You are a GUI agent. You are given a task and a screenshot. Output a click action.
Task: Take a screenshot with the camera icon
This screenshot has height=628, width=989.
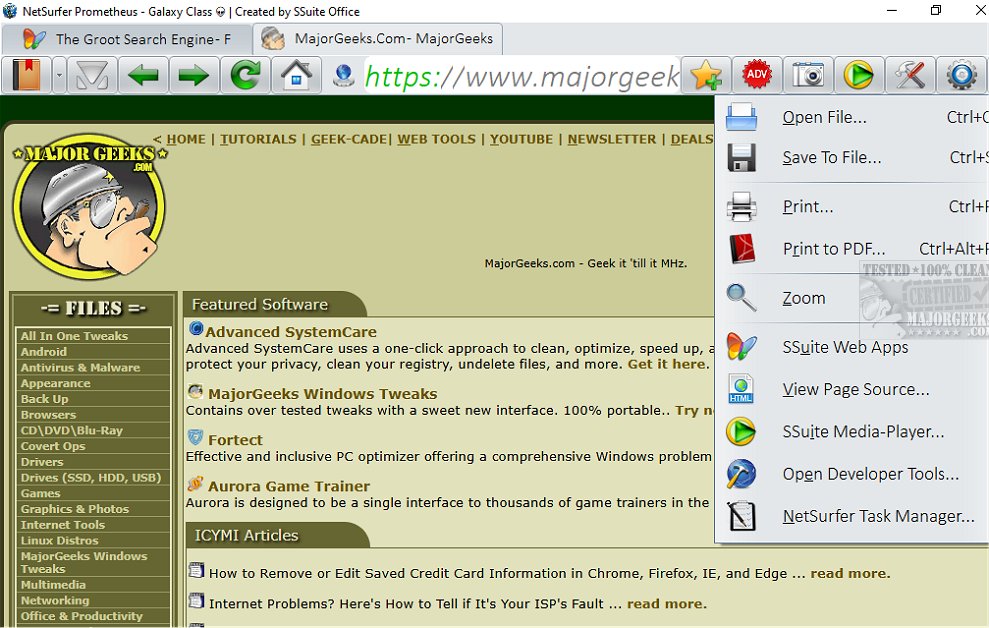pos(808,75)
